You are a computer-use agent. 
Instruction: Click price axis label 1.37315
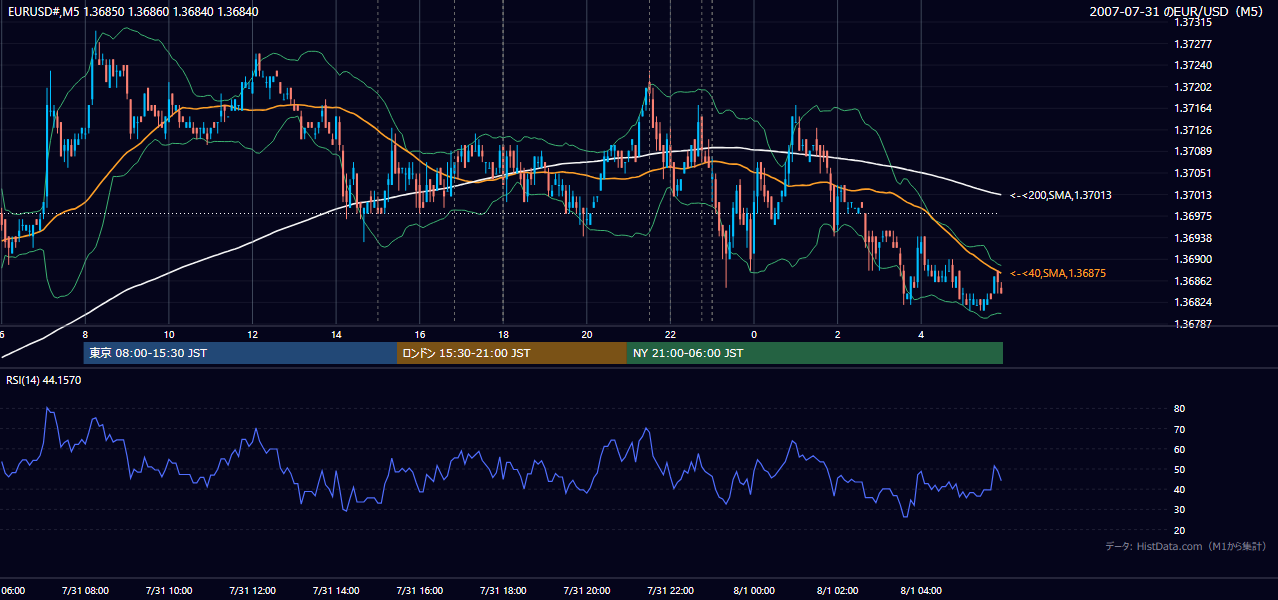(1193, 22)
